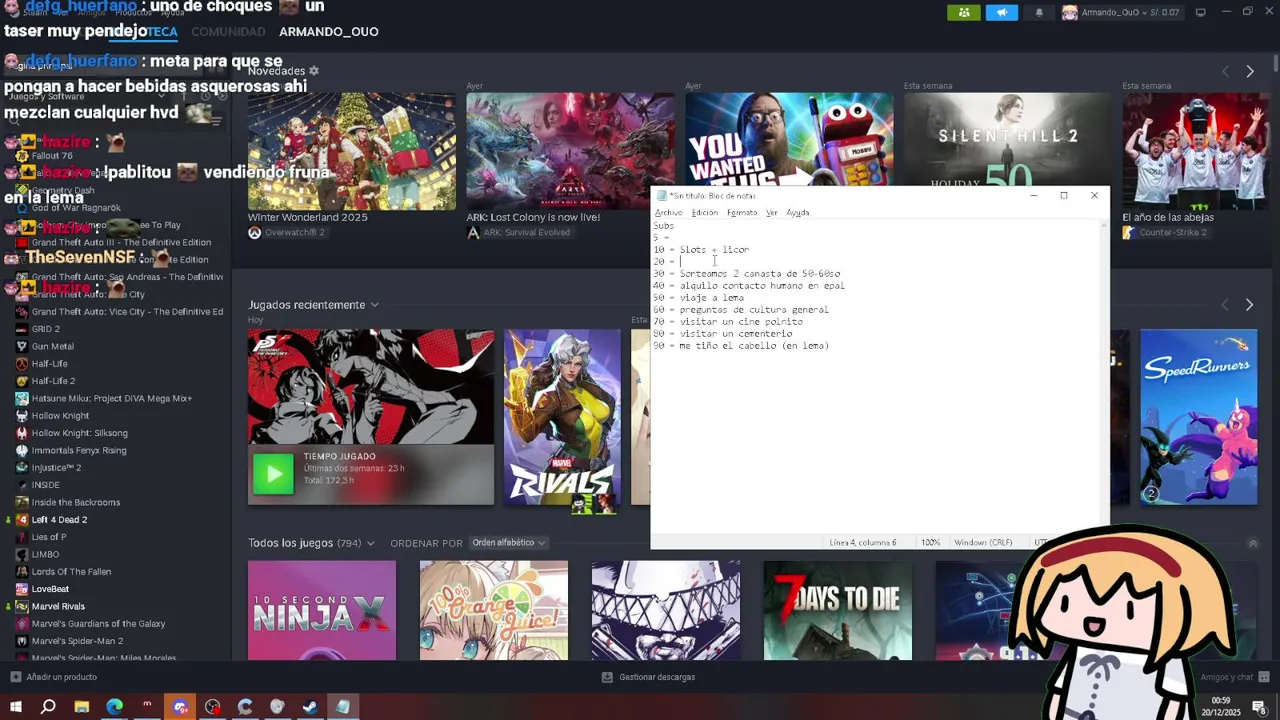Open 7 Days to Die game cover

[838, 610]
